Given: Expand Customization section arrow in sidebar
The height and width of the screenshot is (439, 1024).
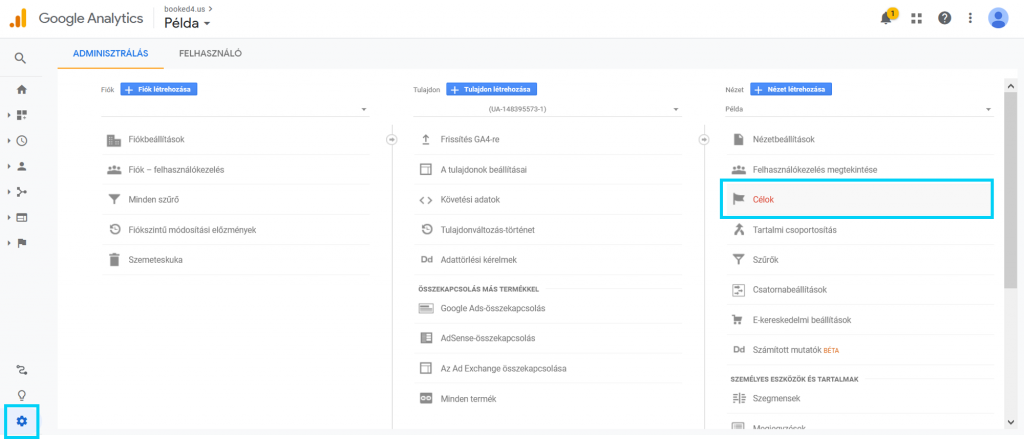Looking at the screenshot, I should pos(8,115).
